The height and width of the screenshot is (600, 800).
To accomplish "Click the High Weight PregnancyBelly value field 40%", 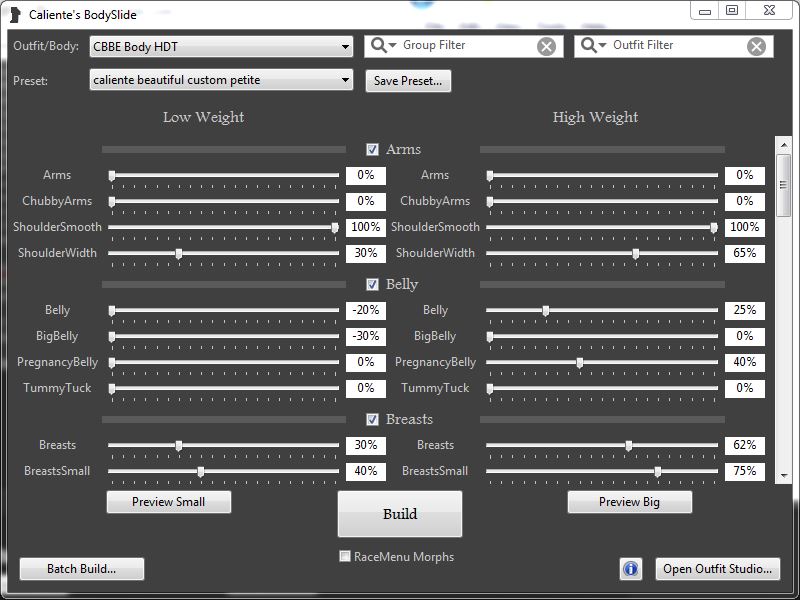I will [x=745, y=362].
